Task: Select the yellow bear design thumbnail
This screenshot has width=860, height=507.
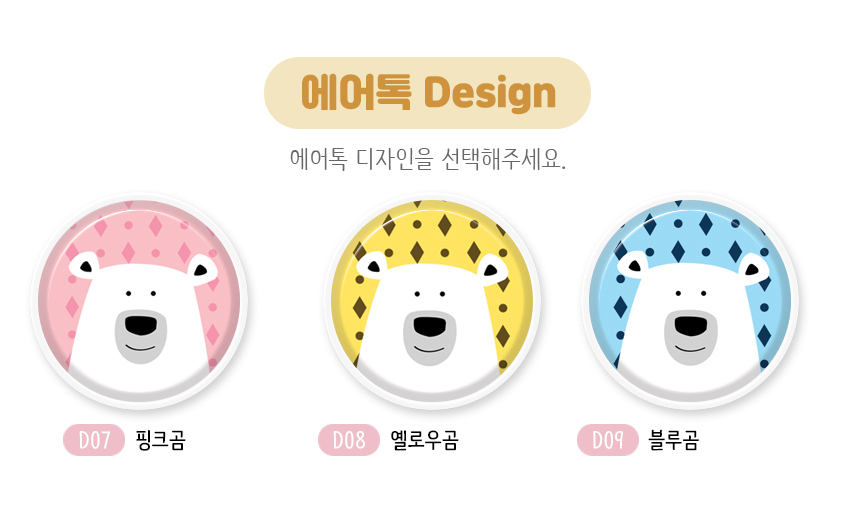Action: tap(432, 301)
